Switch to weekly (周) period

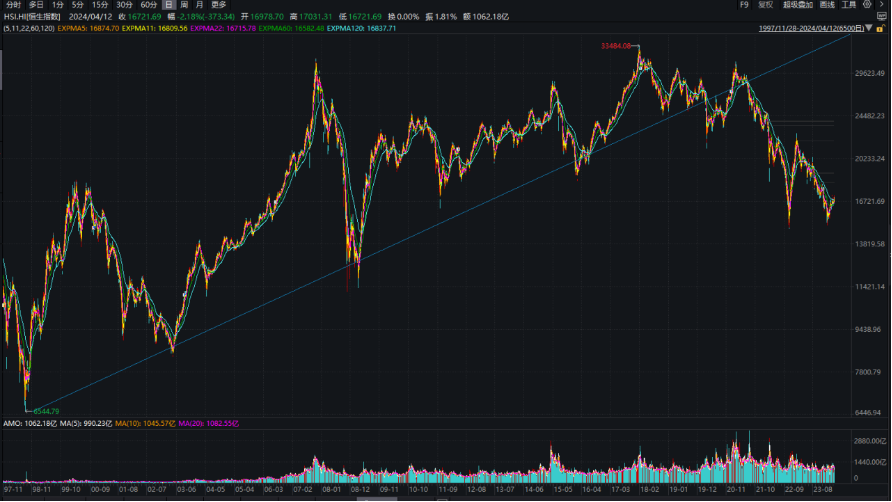click(x=184, y=5)
